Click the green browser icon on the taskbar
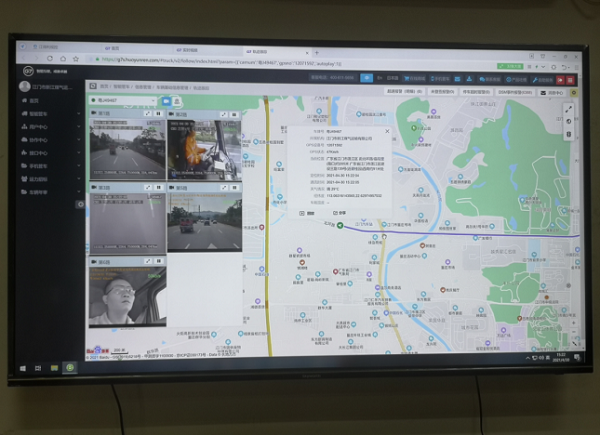Screen dimensions: 600x435 (x=70, y=368)
